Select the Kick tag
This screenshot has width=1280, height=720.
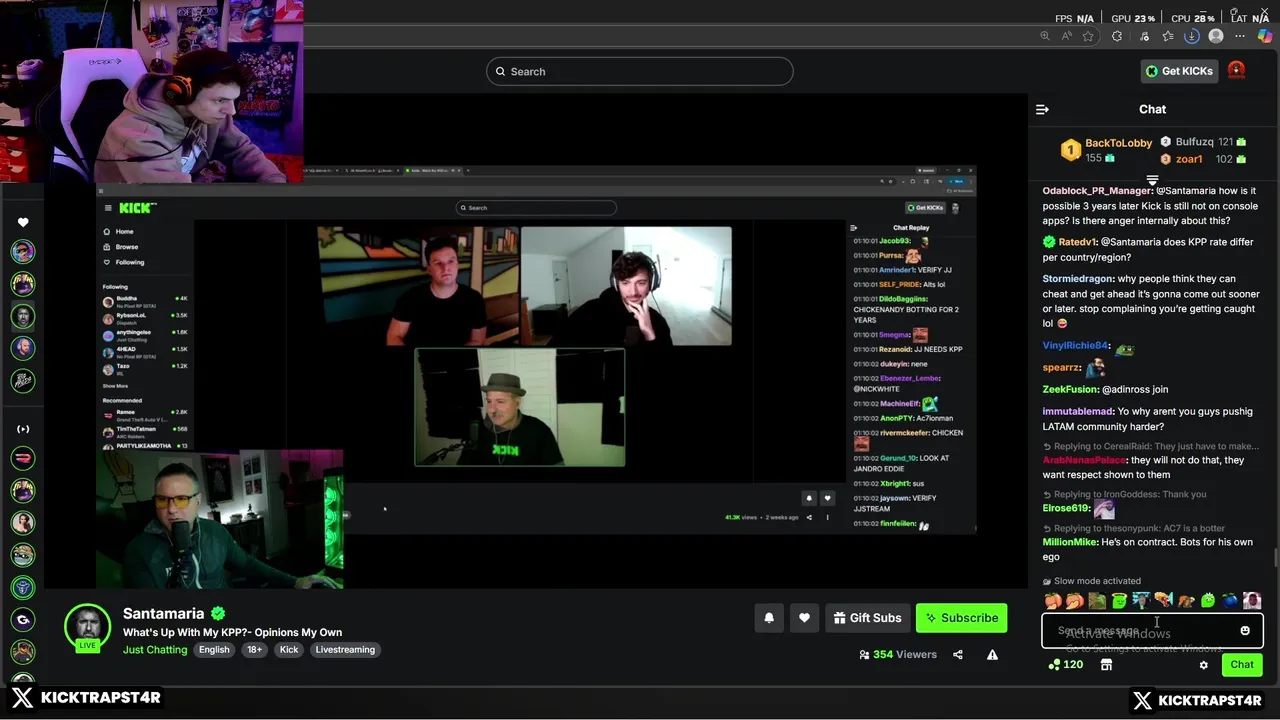289,650
